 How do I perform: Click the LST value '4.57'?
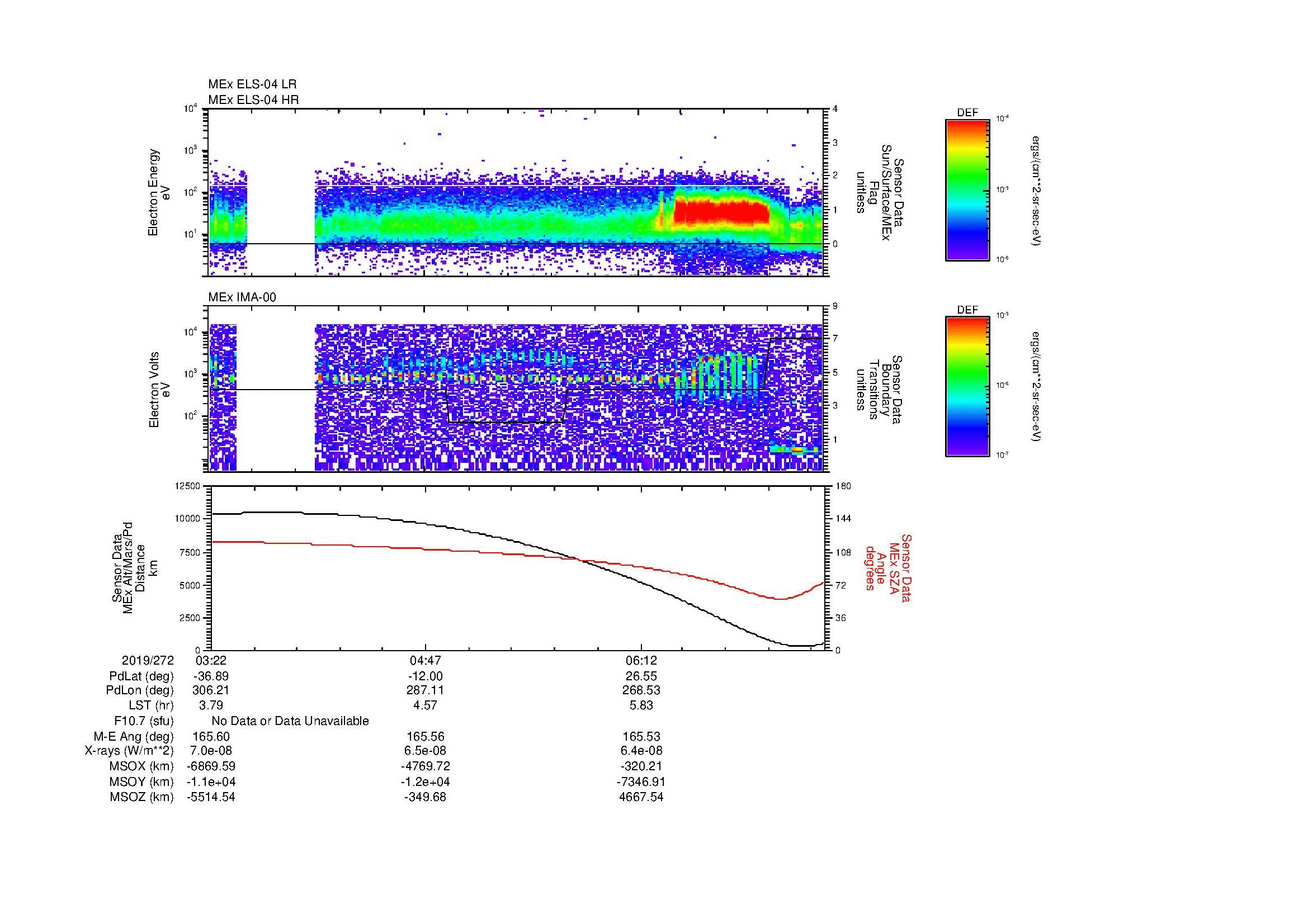[x=425, y=705]
